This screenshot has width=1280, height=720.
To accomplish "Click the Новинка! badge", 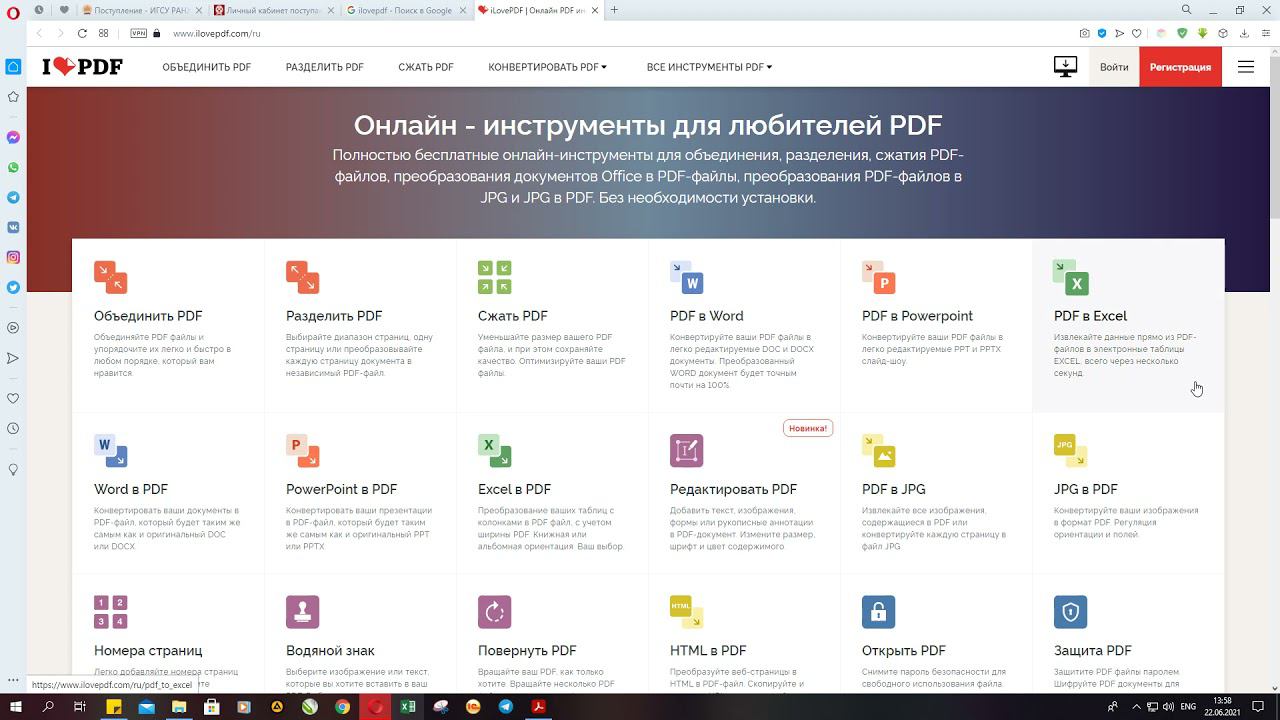I will point(808,428).
